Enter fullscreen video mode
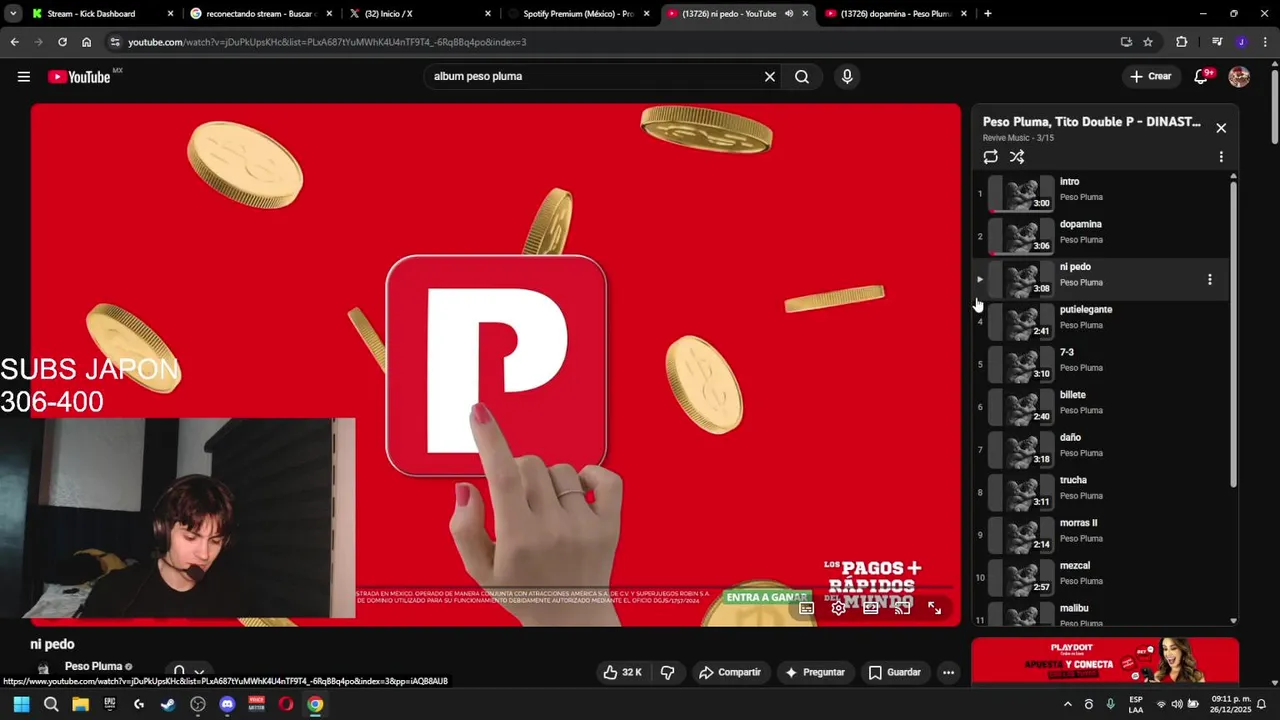This screenshot has width=1280, height=720. pos(934,608)
